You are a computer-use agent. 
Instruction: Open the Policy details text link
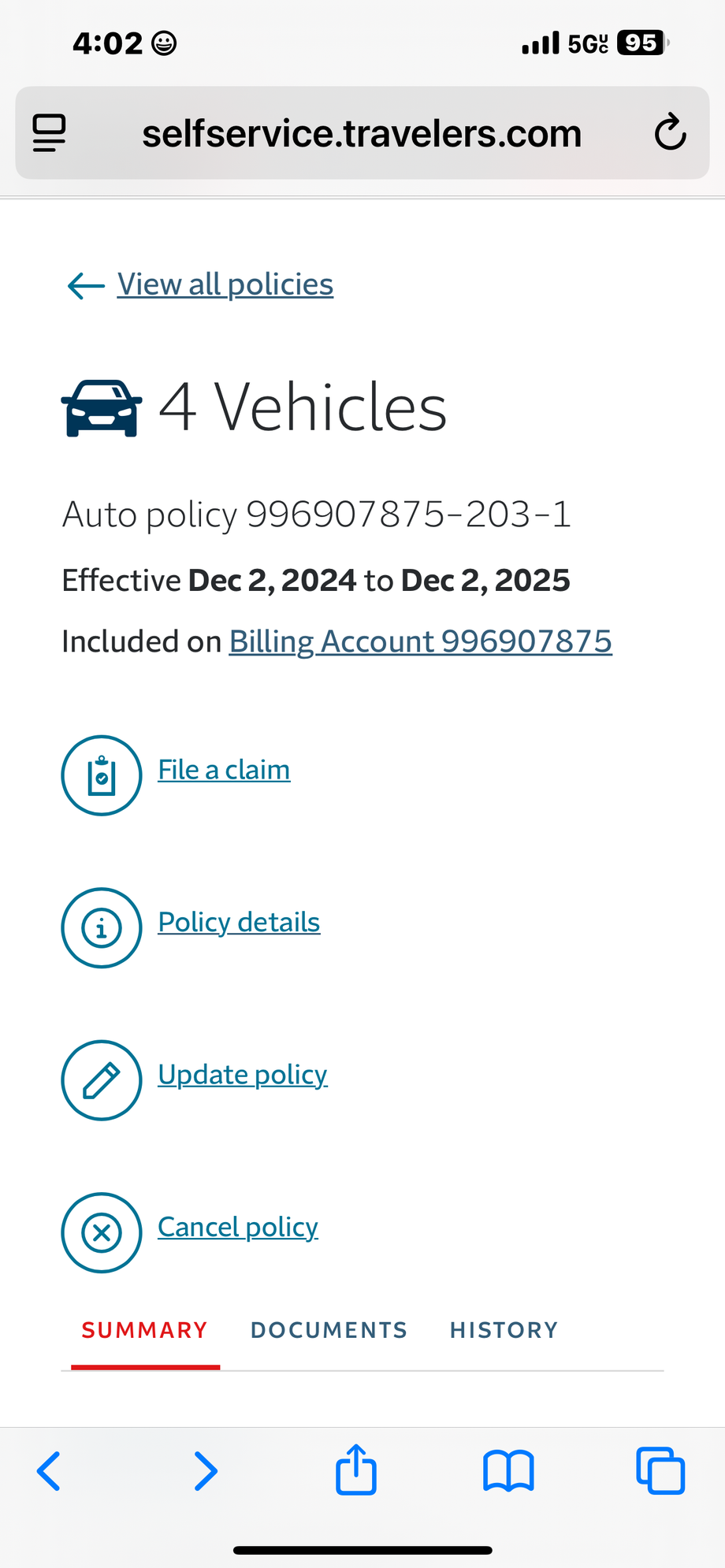coord(239,922)
